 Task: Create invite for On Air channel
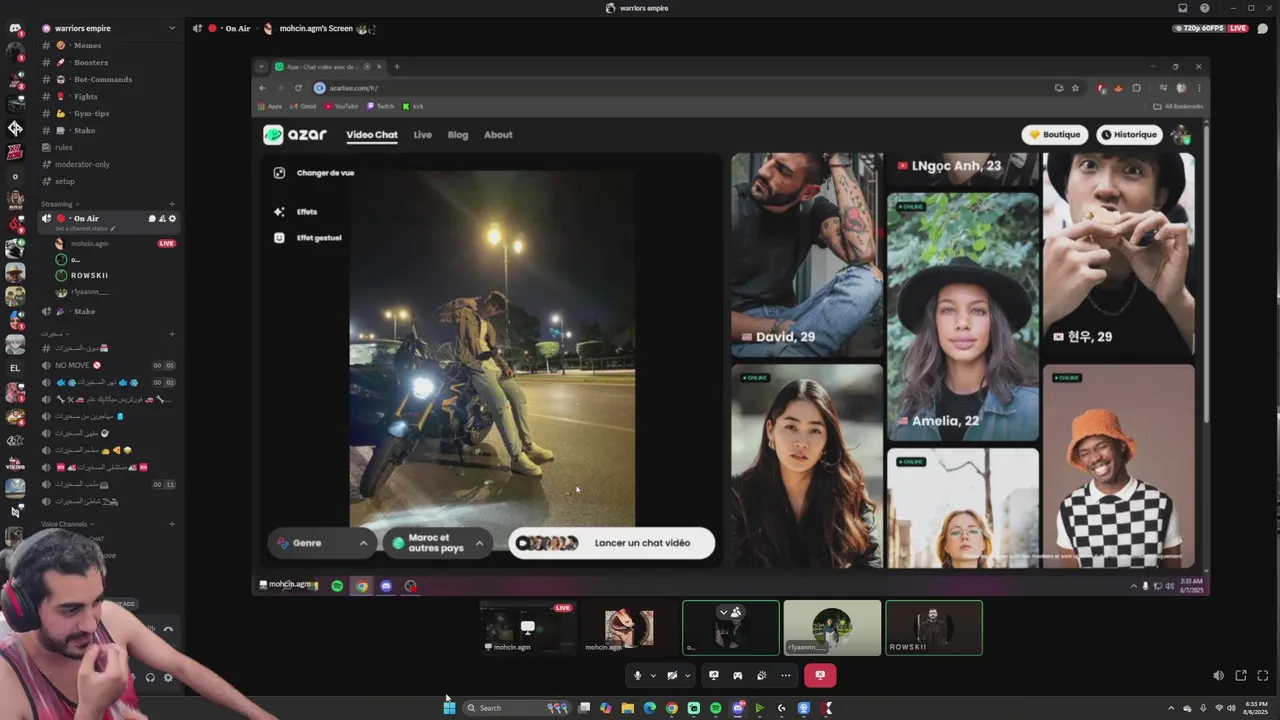tap(162, 218)
